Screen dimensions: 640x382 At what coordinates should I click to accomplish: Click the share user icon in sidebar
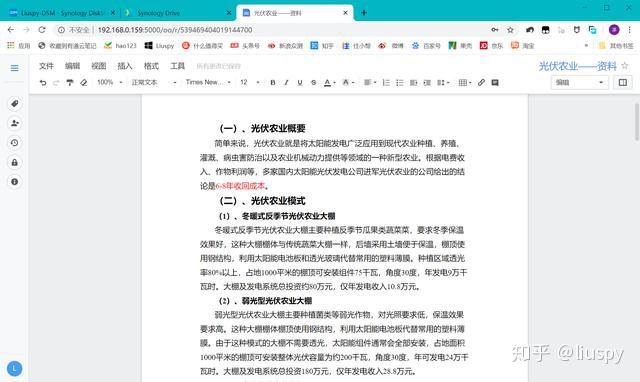click(x=15, y=123)
